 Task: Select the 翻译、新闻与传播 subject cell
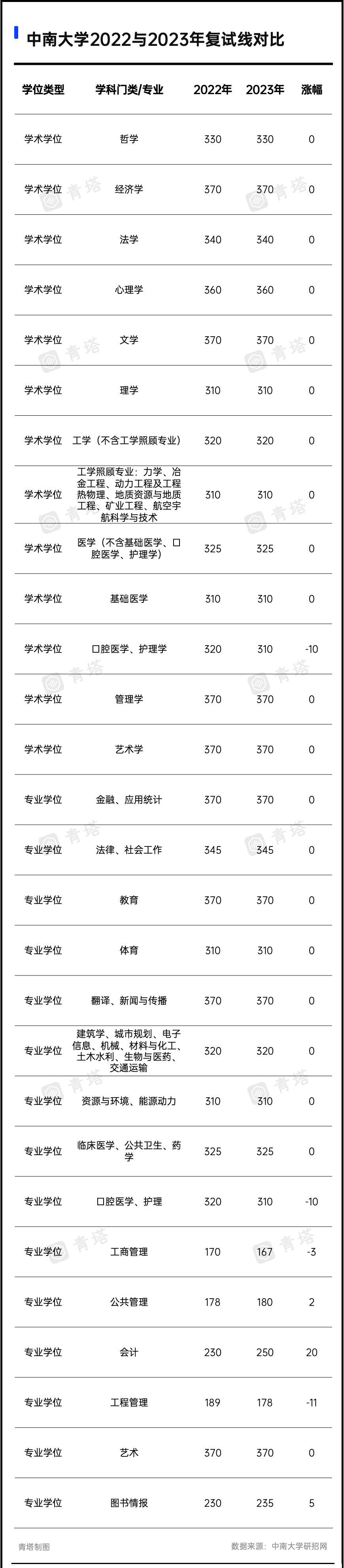click(x=129, y=1001)
